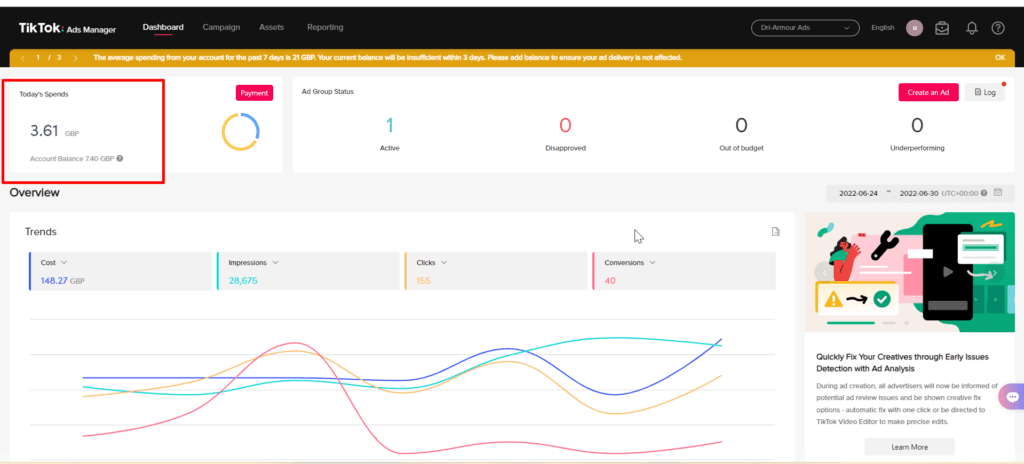Open the notifications bell icon
The image size is (1024, 464).
pyautogui.click(x=972, y=28)
